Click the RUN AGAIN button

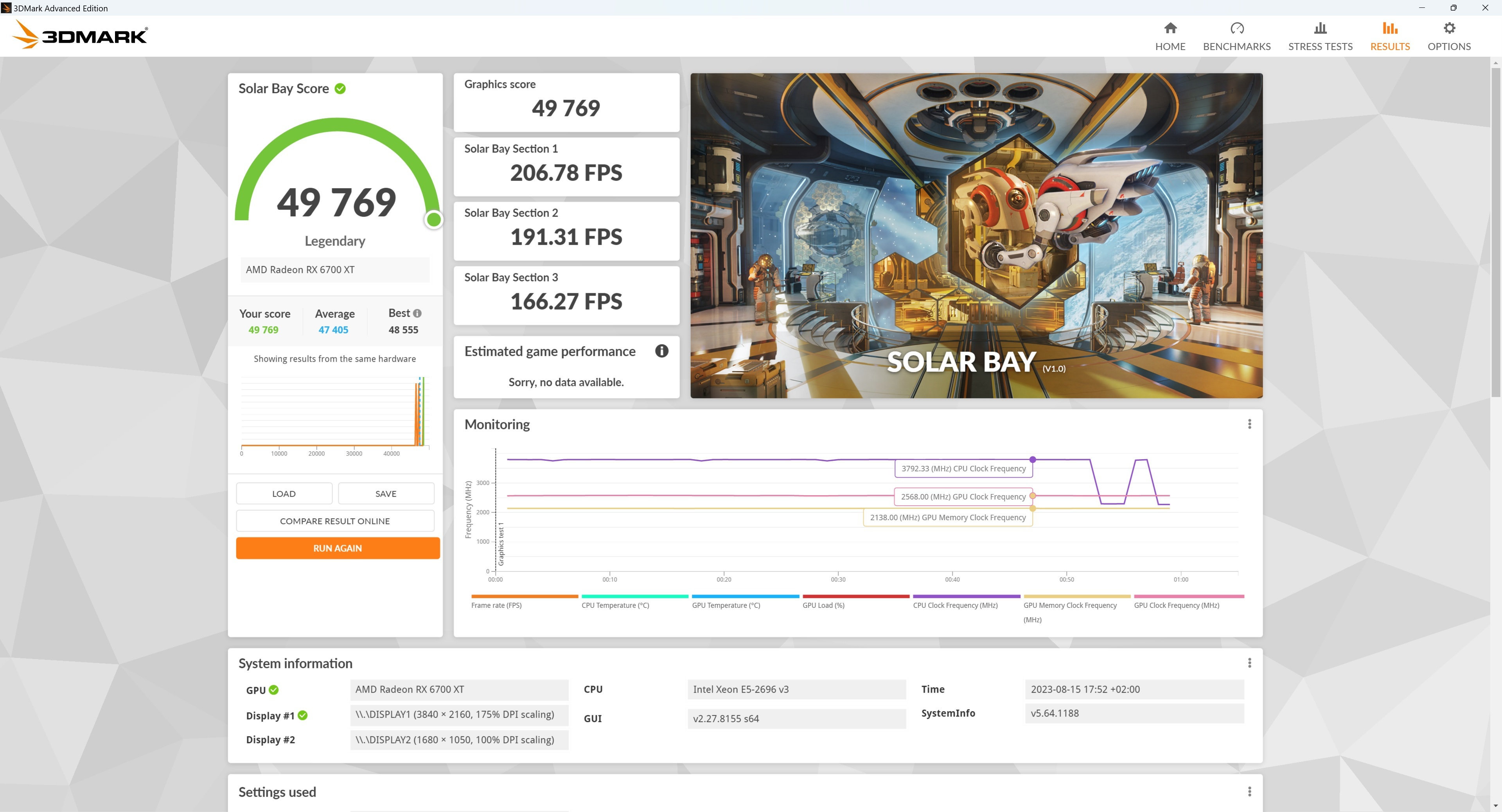[x=338, y=548]
